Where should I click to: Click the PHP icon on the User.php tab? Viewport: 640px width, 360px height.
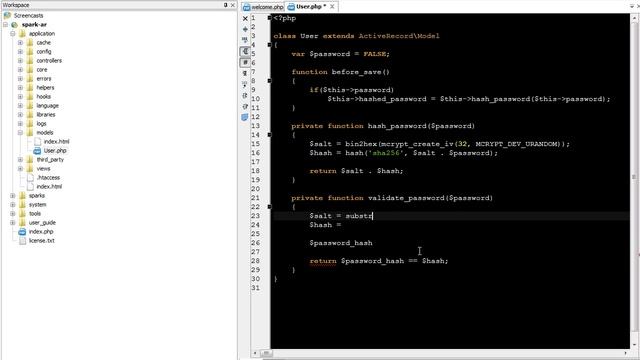coord(291,7)
